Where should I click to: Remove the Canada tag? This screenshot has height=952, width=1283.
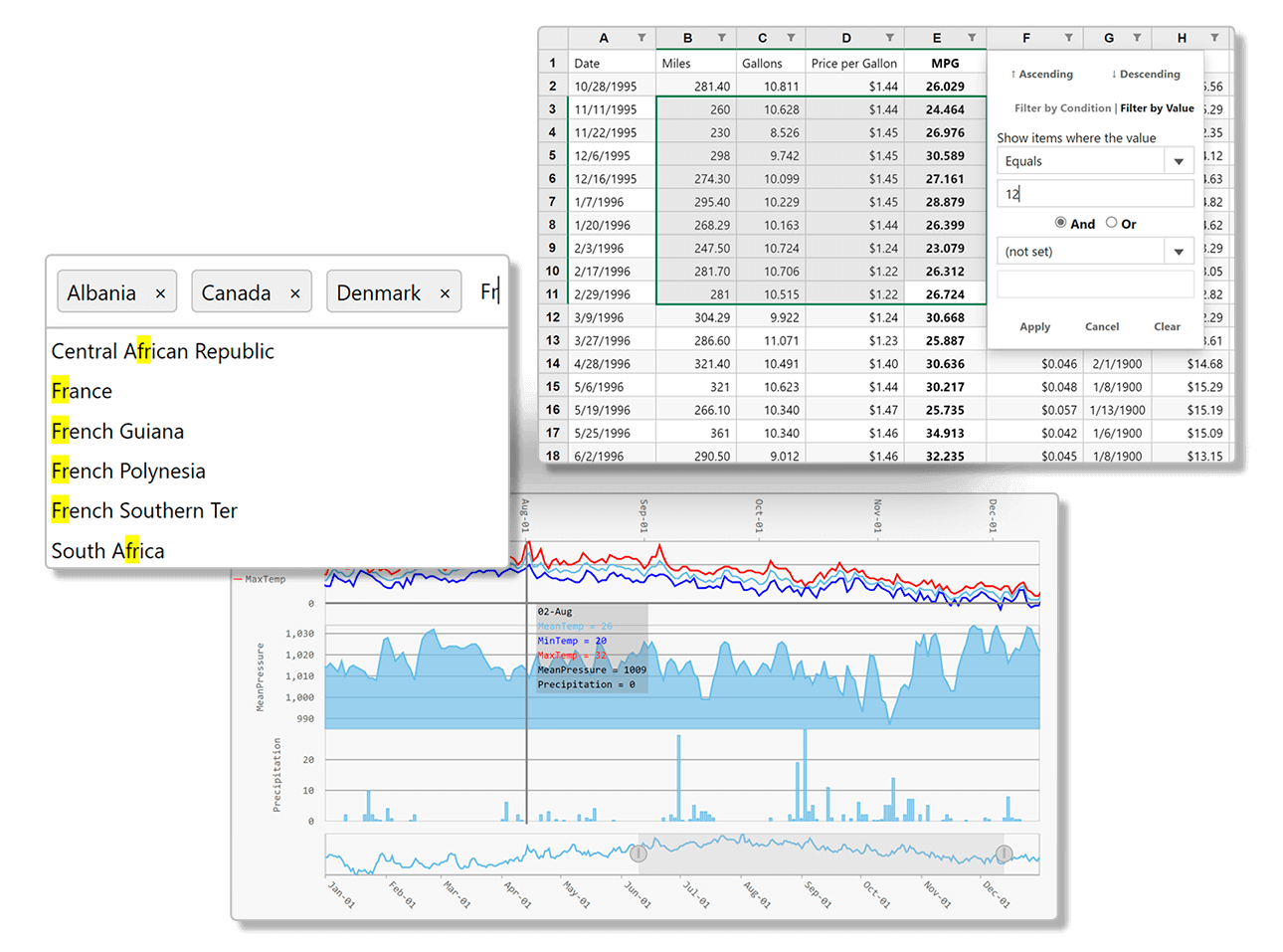tap(295, 293)
